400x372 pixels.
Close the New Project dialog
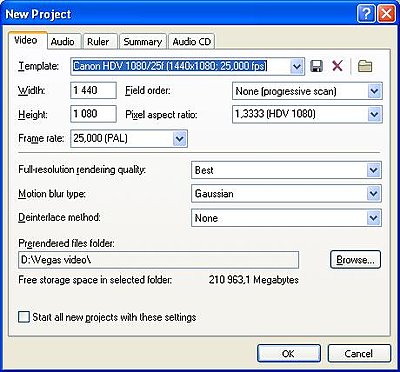coord(386,15)
